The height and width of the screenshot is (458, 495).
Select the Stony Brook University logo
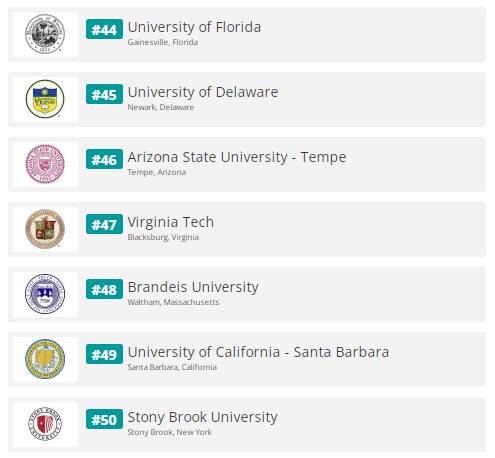click(45, 424)
